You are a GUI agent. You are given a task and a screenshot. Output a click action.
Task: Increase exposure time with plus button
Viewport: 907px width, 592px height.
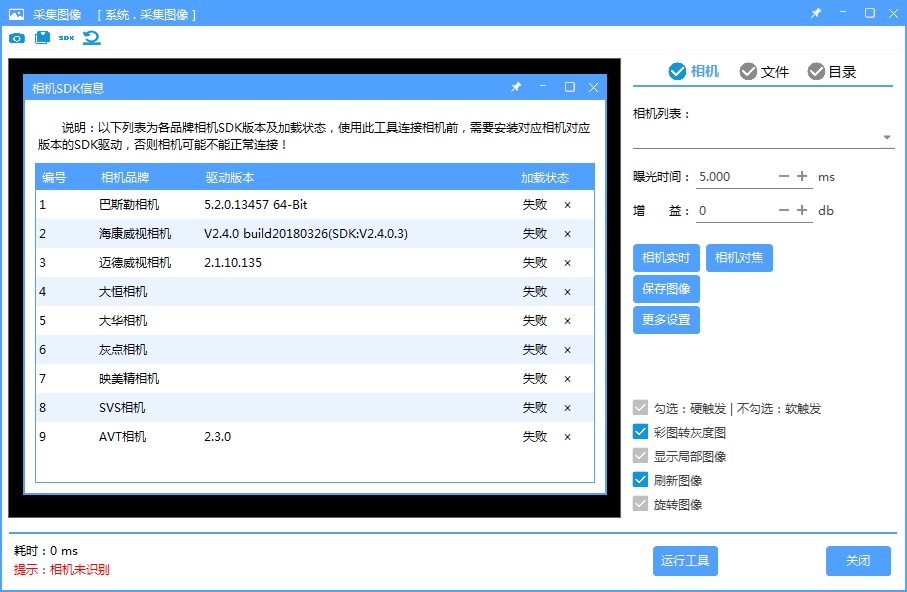tap(802, 176)
